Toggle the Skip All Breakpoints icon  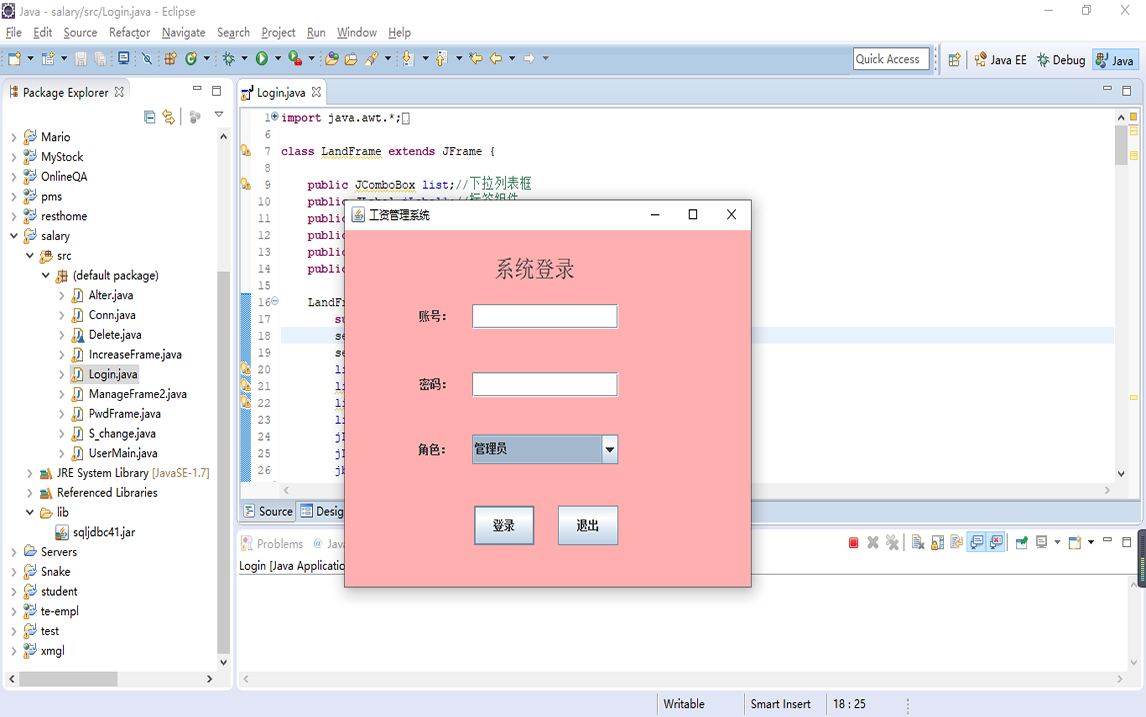tap(147, 58)
